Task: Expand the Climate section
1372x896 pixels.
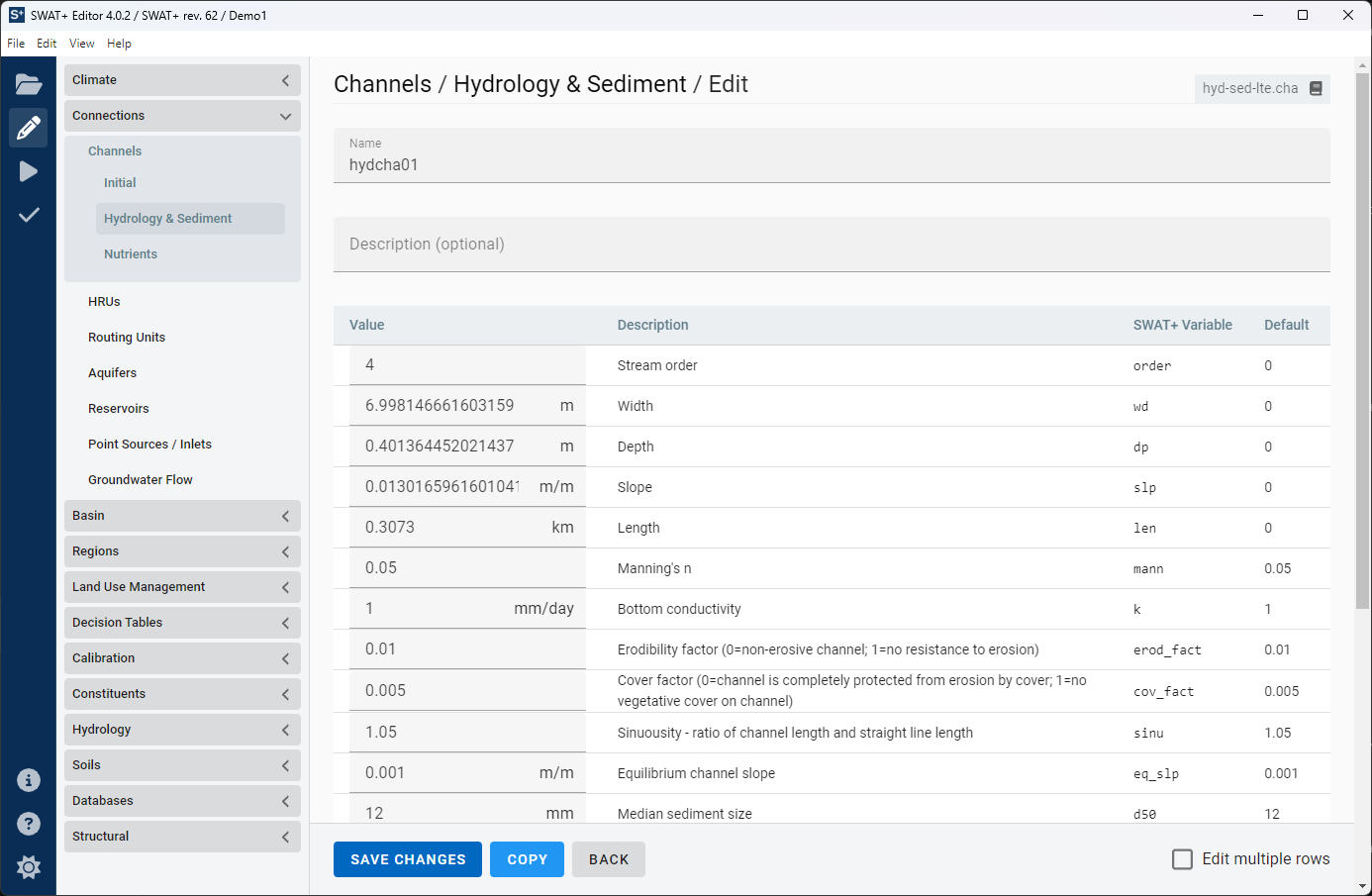Action: (182, 80)
